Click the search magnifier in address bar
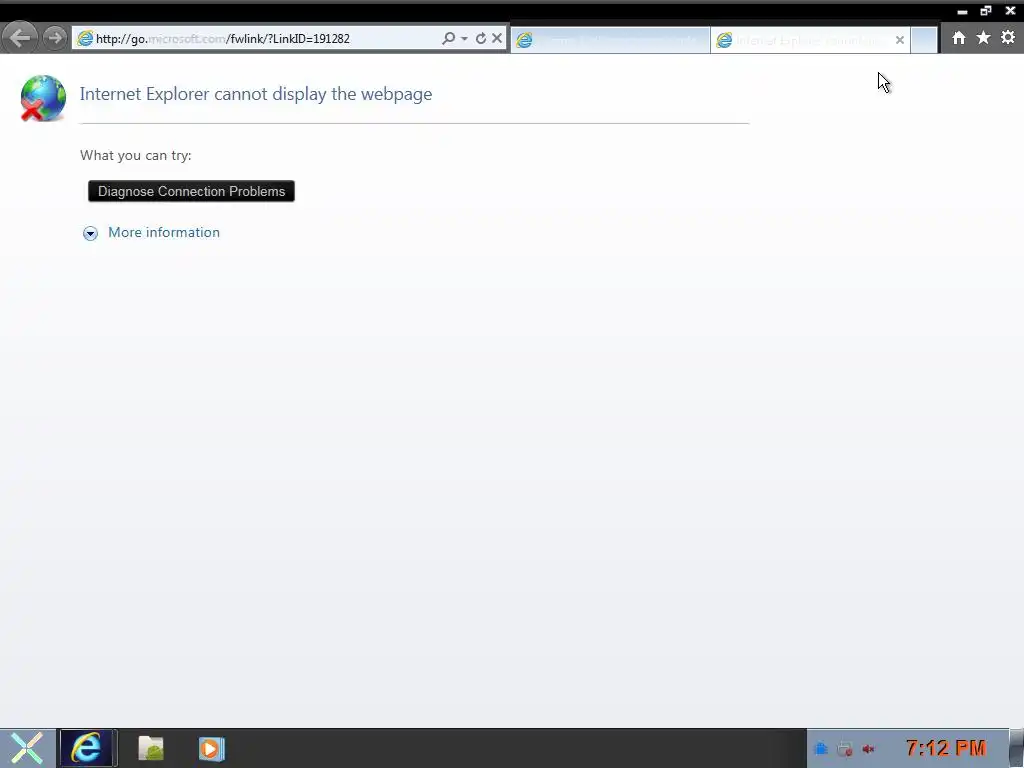 pos(448,39)
